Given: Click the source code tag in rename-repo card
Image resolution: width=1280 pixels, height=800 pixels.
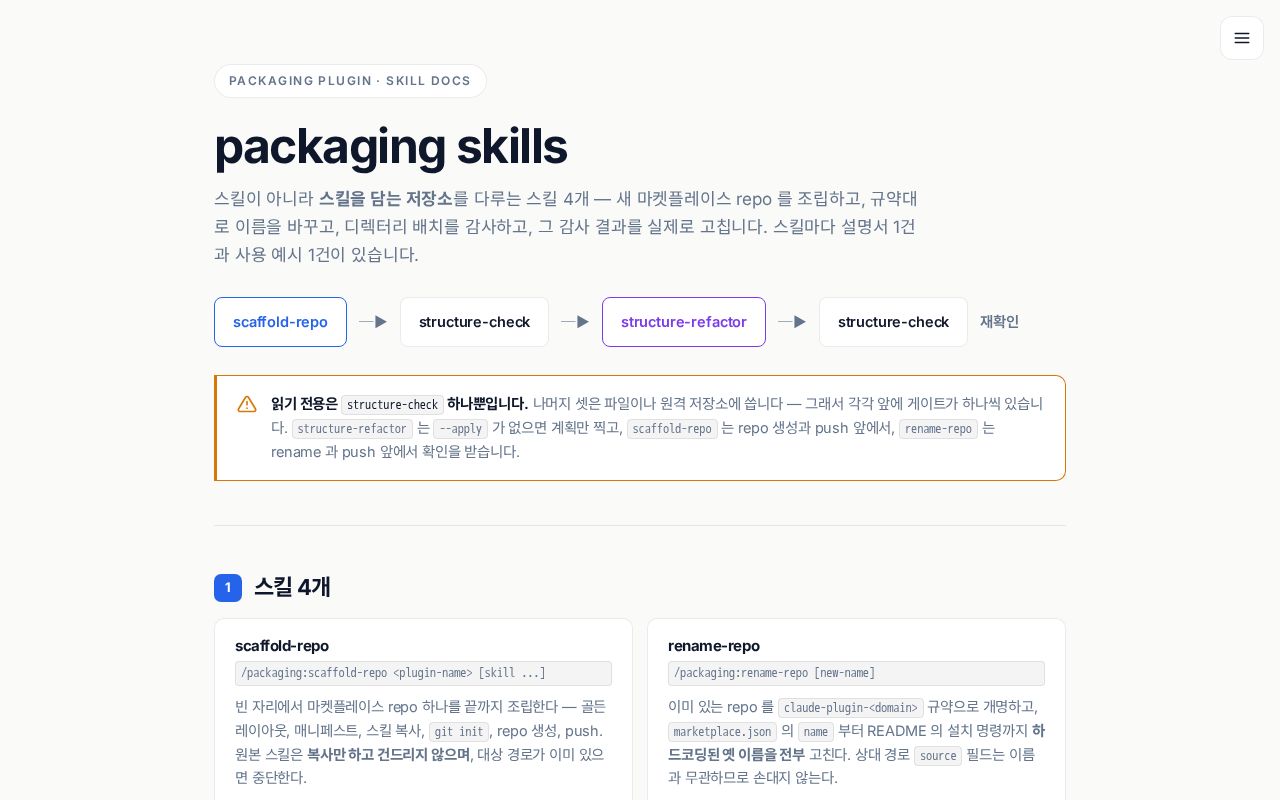Looking at the screenshot, I should [938, 756].
